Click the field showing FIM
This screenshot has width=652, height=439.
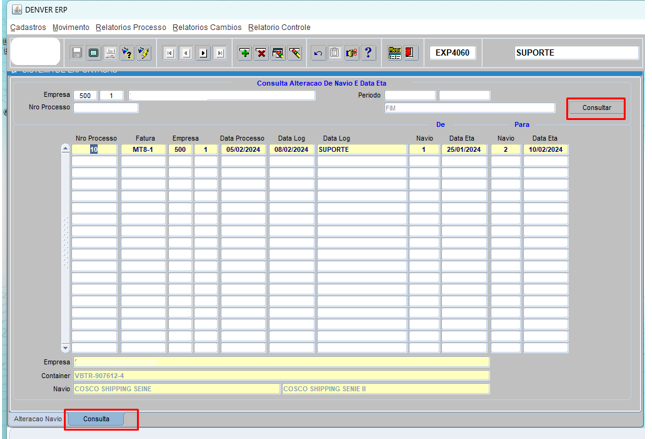point(470,108)
